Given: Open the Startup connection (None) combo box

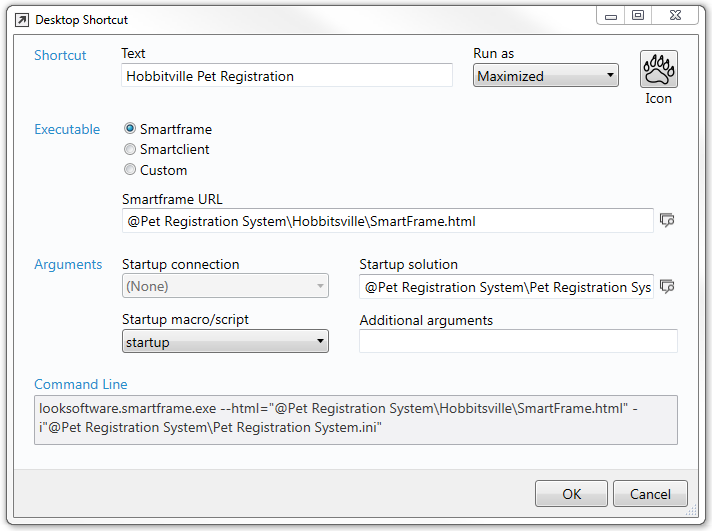Looking at the screenshot, I should (x=225, y=286).
